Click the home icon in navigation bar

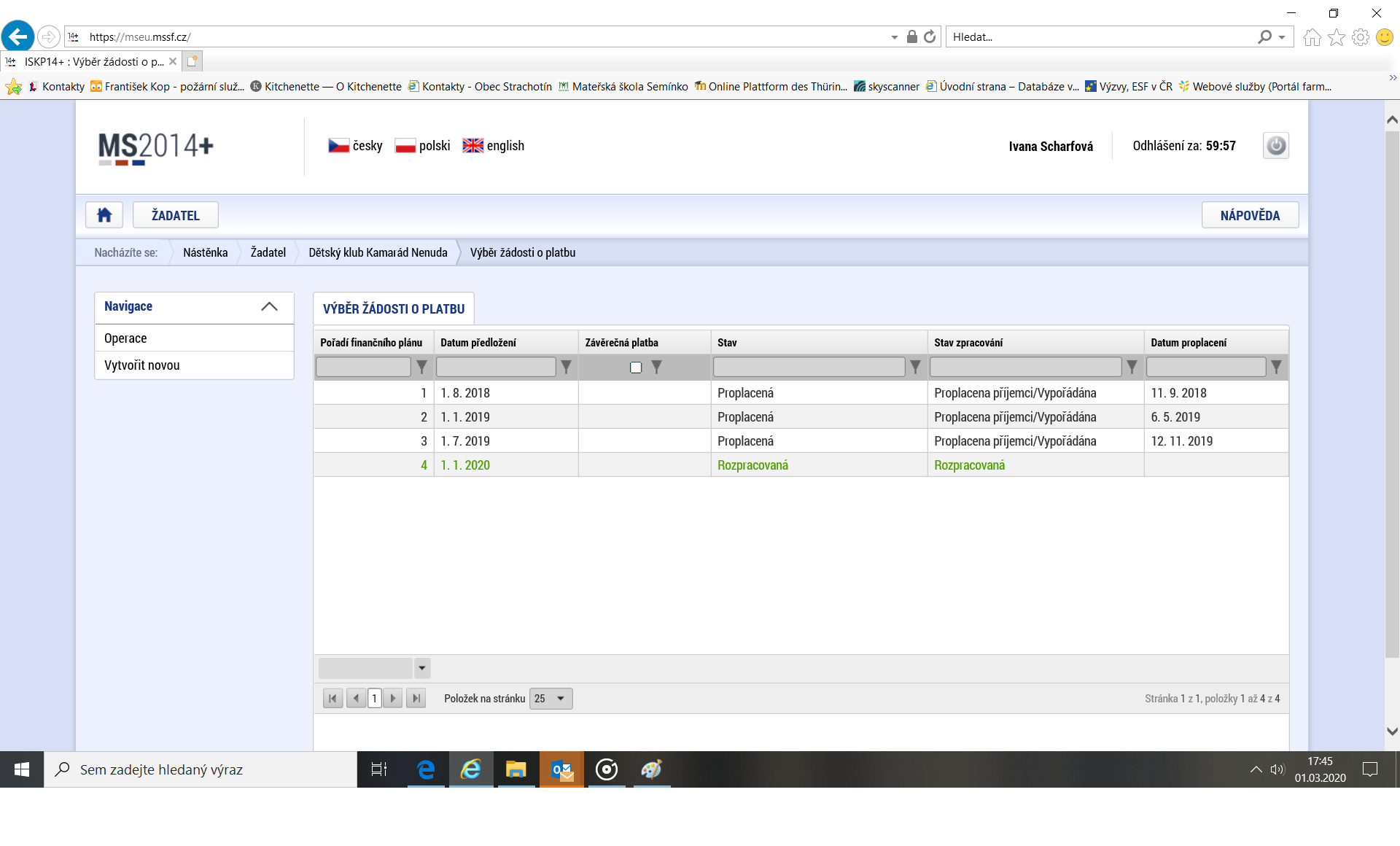coord(104,215)
